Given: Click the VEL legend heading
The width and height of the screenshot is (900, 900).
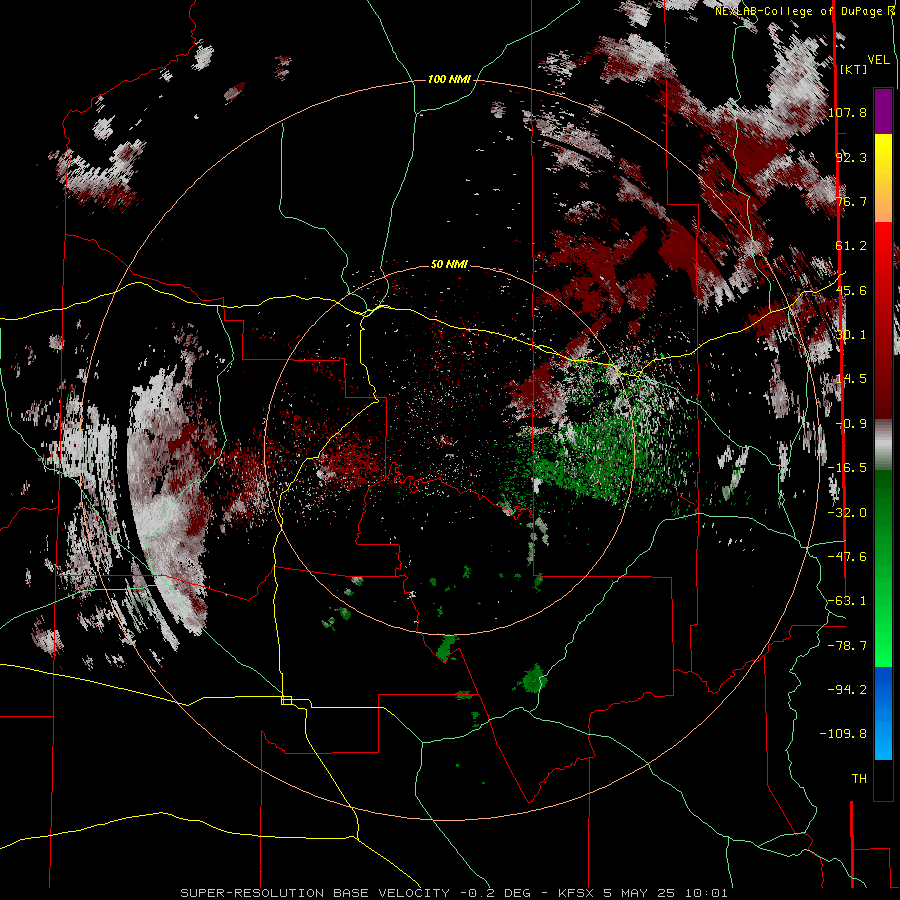Looking at the screenshot, I should (879, 60).
